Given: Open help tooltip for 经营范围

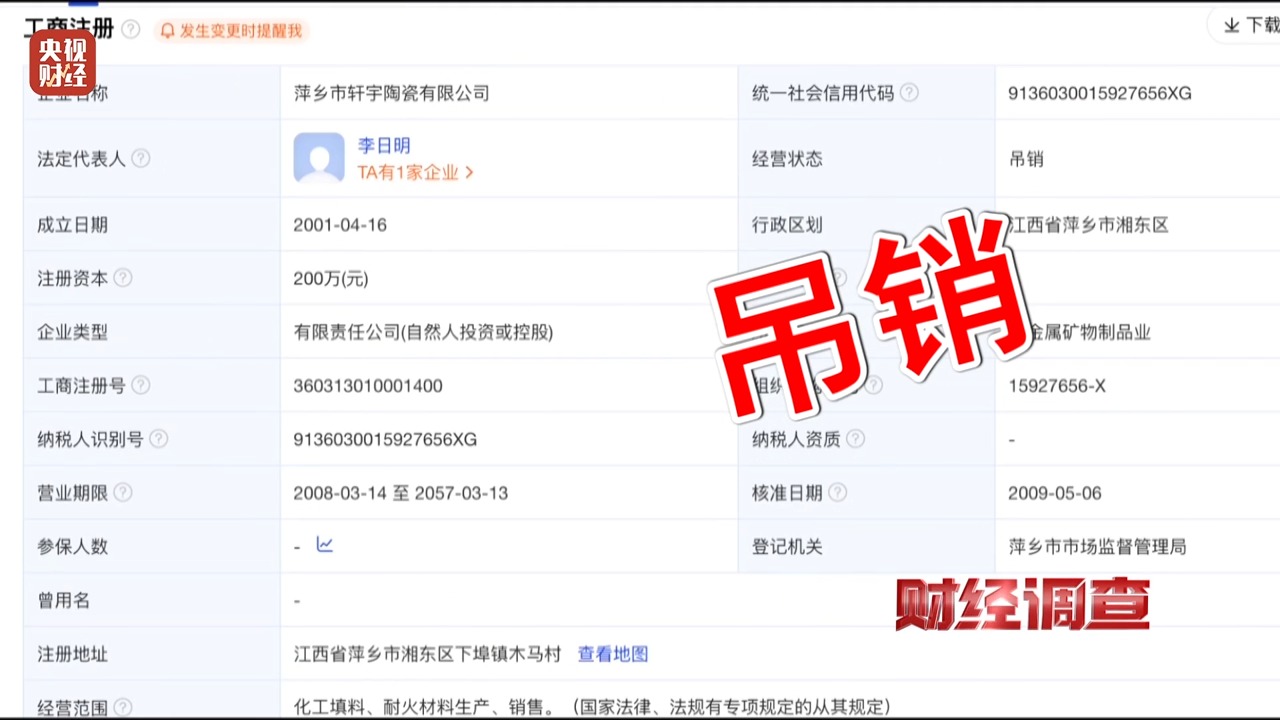Looking at the screenshot, I should click(122, 708).
